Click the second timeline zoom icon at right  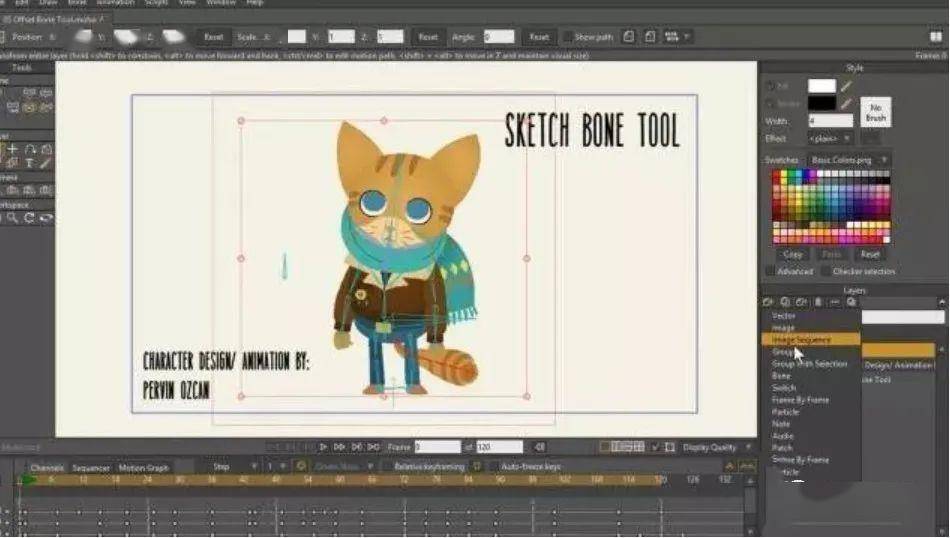[748, 466]
